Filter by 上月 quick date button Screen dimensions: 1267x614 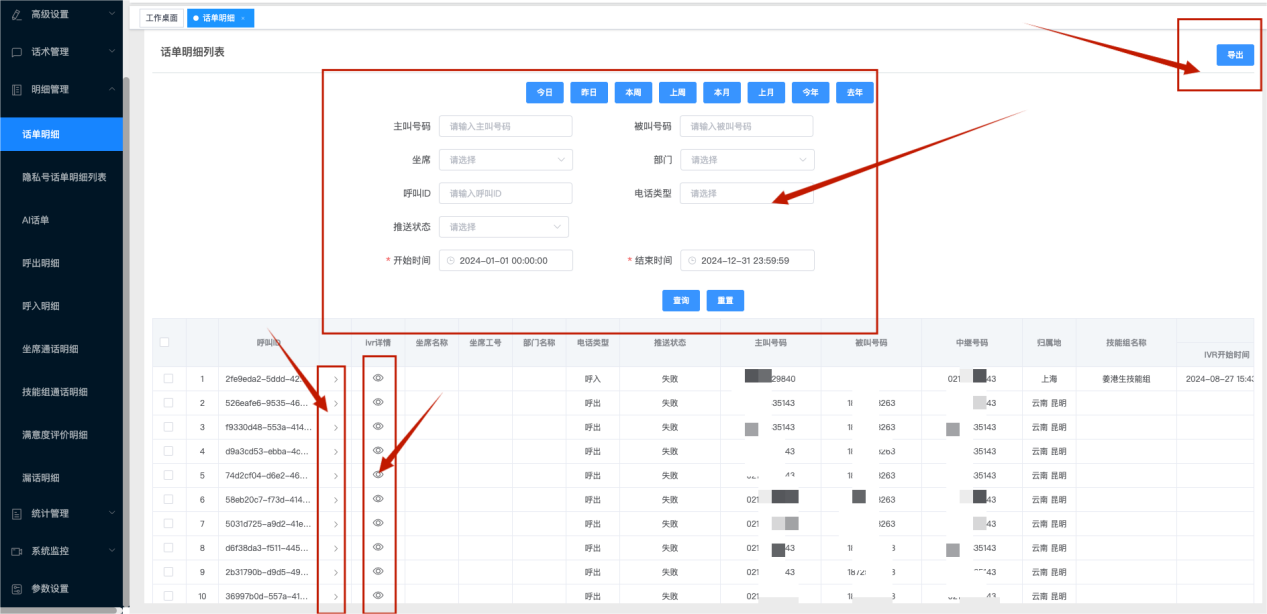(x=766, y=92)
